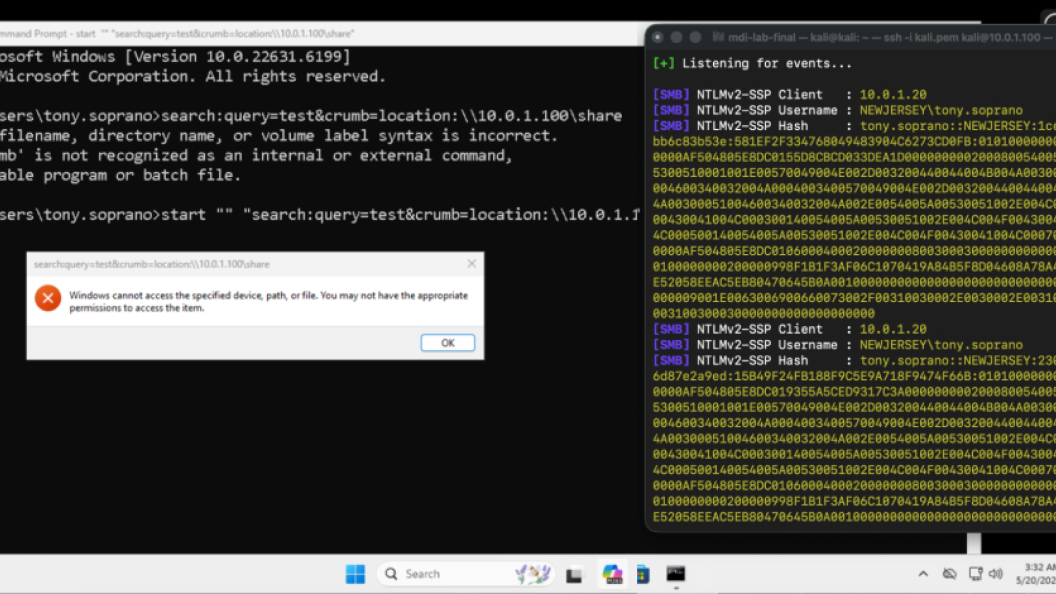The height and width of the screenshot is (594, 1056).
Task: Click hash line starting bb6c83b53e
Action: click(x=854, y=141)
